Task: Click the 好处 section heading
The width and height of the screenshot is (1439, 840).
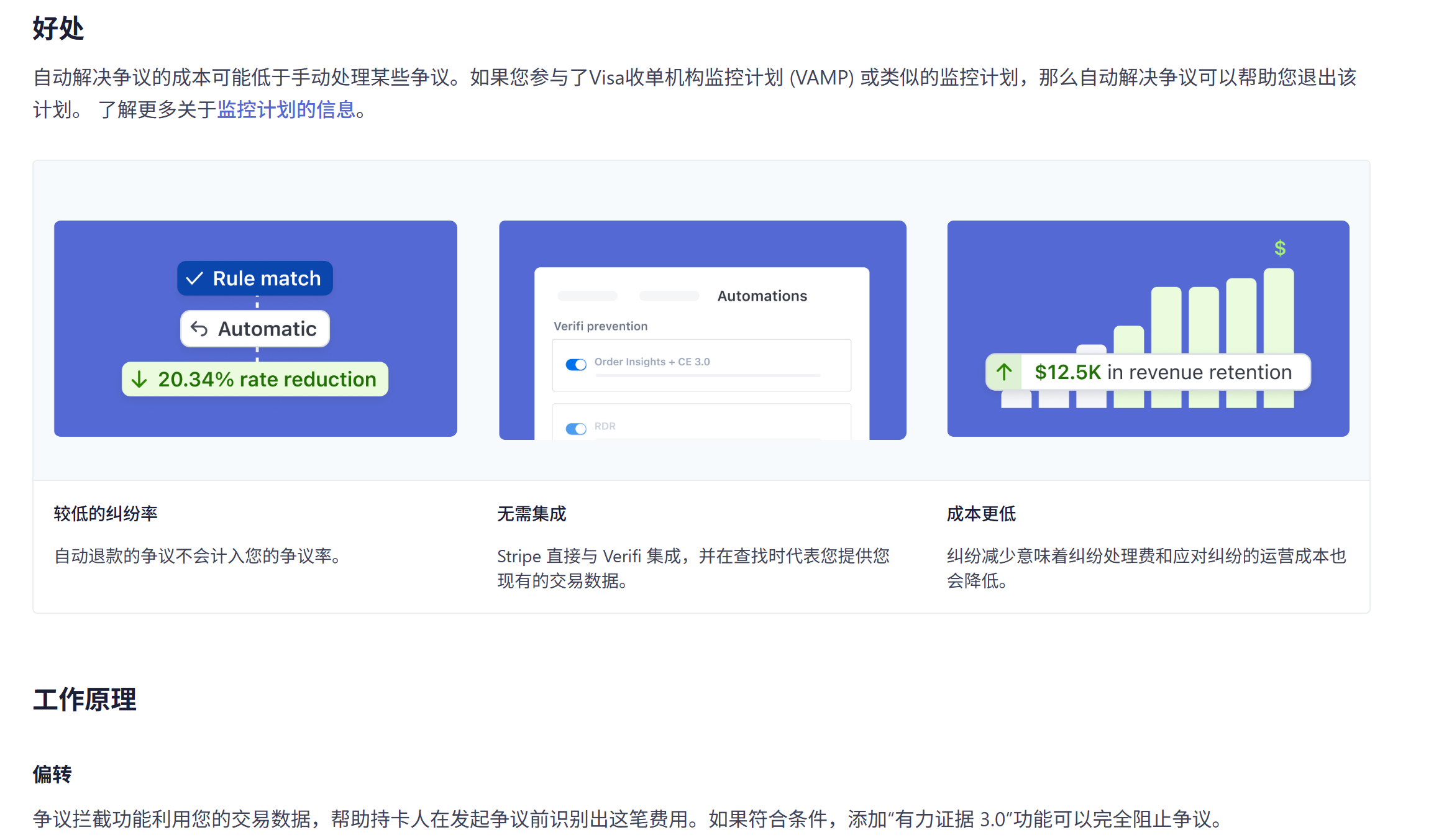Action: tap(58, 29)
